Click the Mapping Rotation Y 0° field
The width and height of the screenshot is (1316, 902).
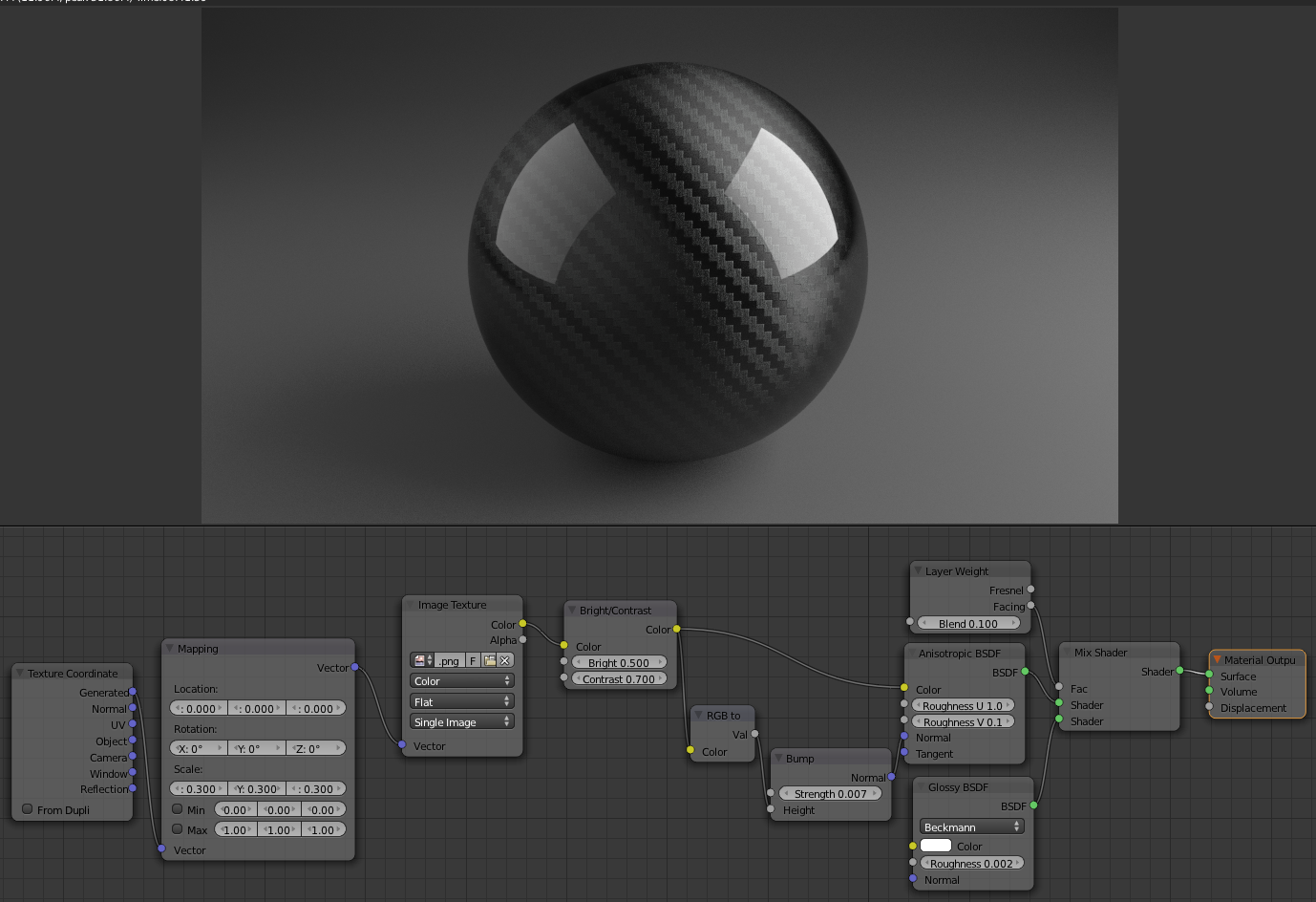(x=257, y=748)
